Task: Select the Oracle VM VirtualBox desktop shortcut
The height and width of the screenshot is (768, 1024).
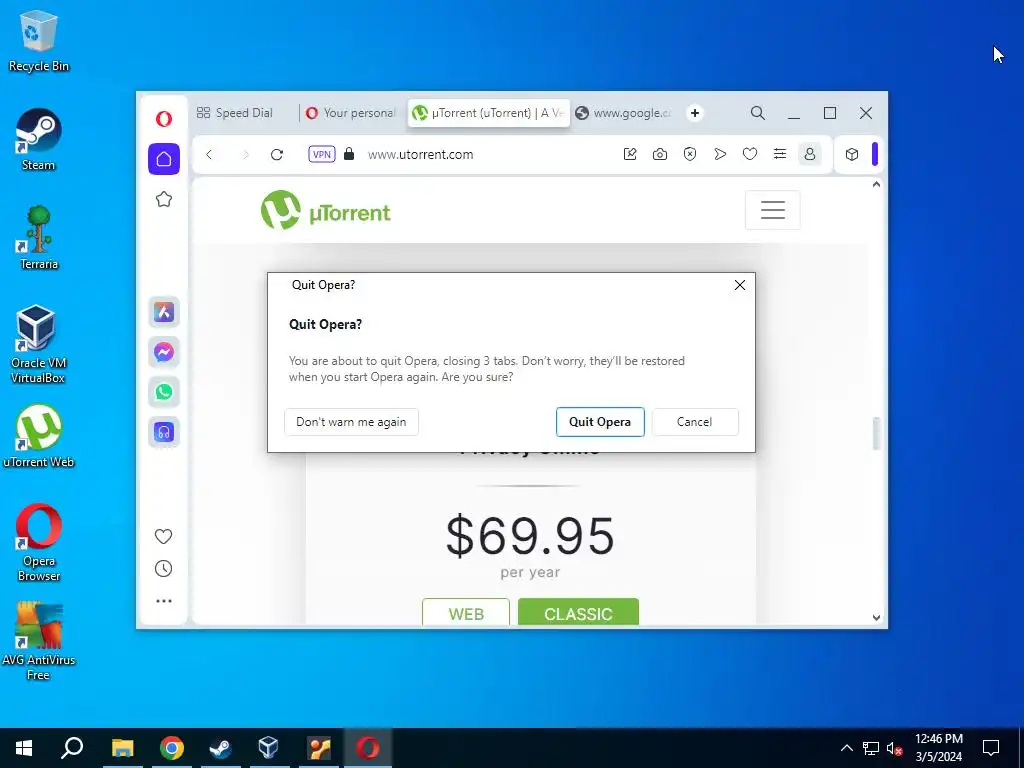Action: pyautogui.click(x=38, y=344)
